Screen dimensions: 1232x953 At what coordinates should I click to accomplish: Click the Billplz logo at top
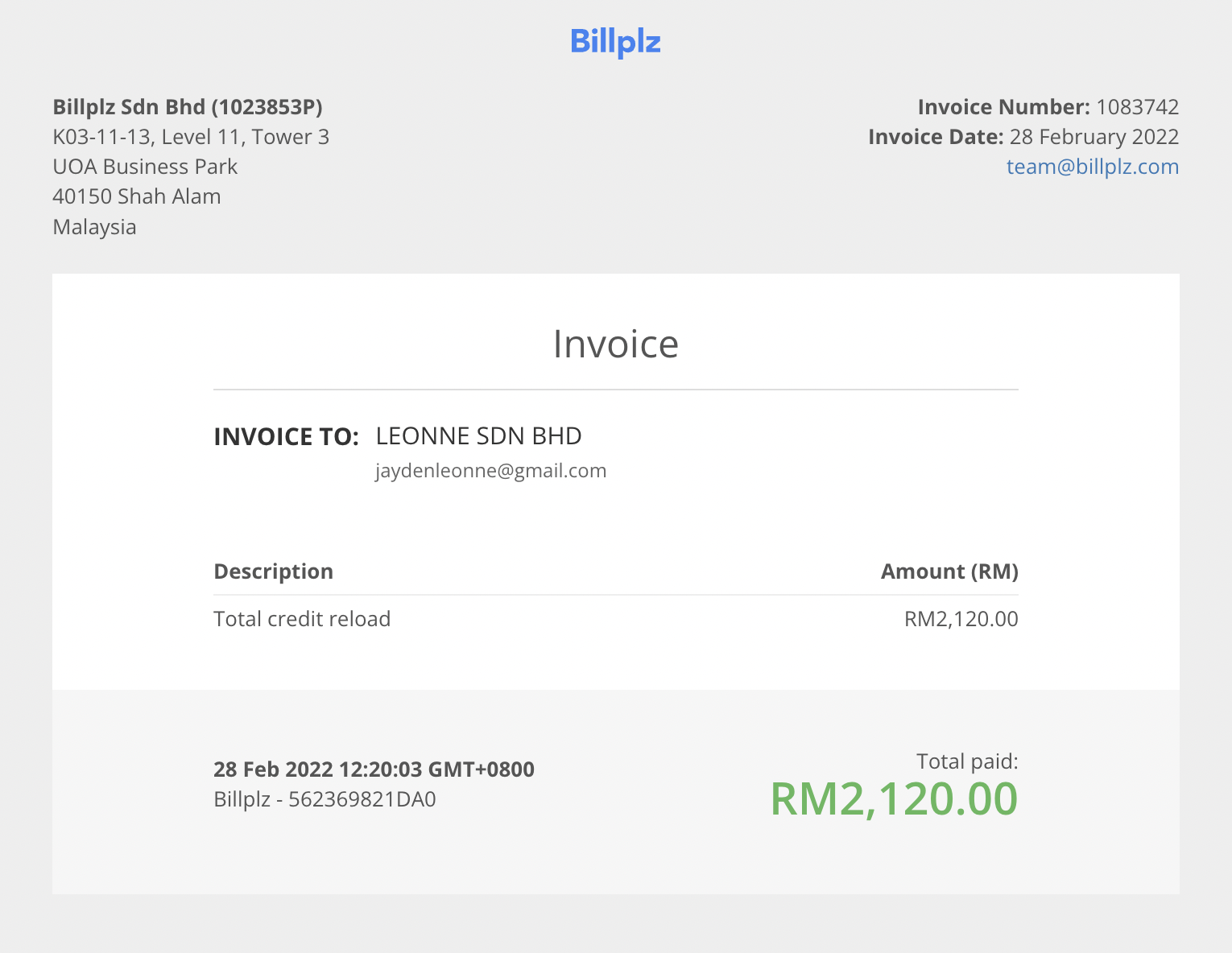615,42
